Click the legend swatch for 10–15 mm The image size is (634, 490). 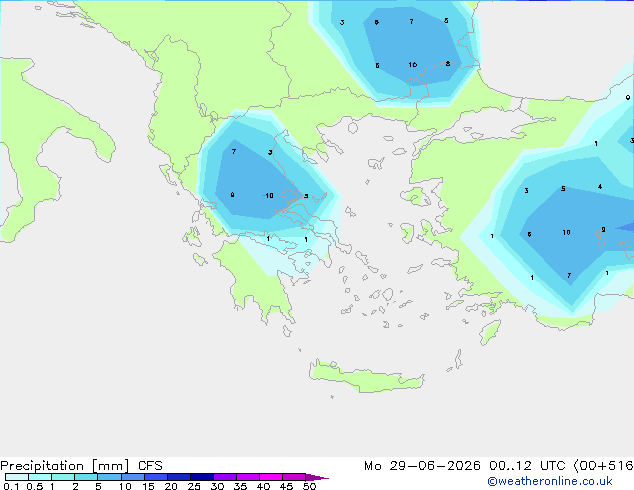132,477
